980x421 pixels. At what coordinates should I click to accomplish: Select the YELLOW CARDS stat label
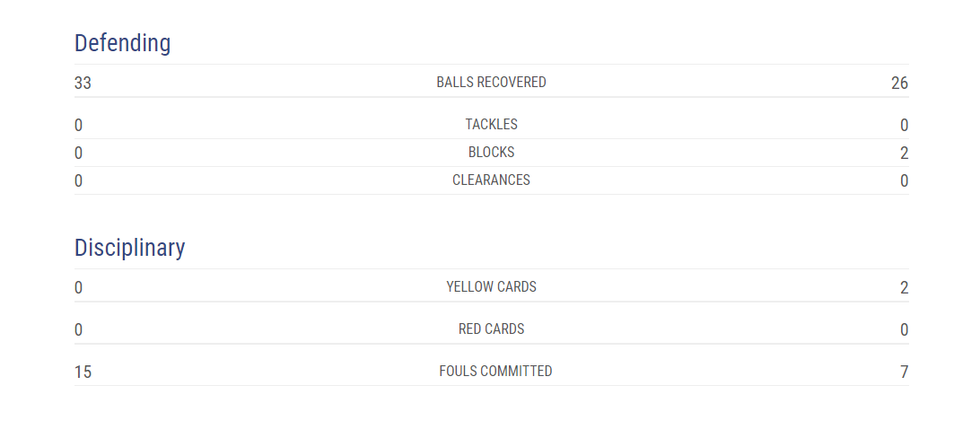click(x=491, y=287)
